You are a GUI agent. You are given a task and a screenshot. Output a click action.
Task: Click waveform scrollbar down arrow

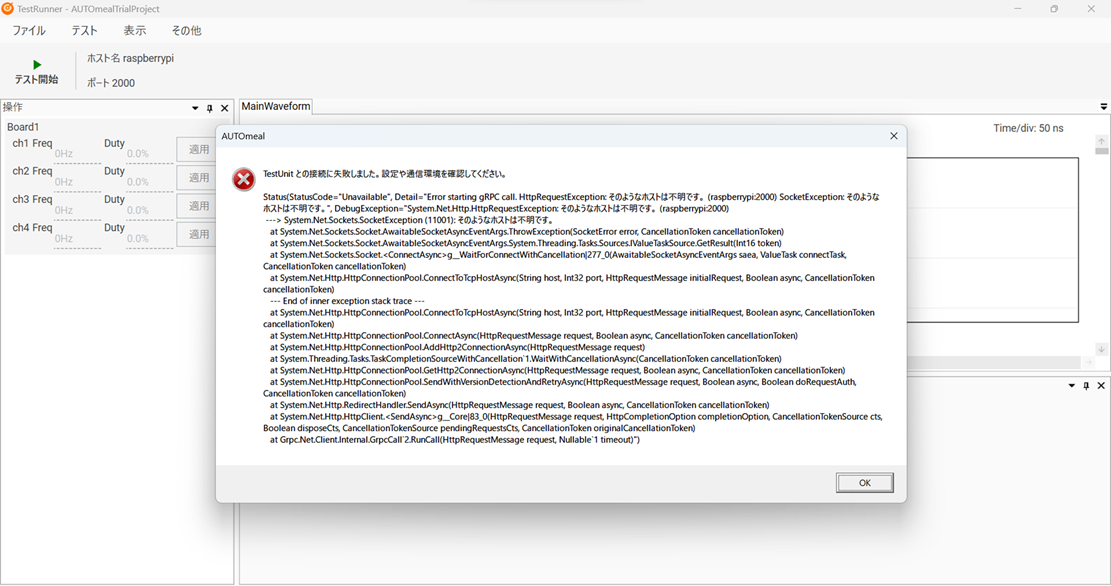click(1101, 349)
